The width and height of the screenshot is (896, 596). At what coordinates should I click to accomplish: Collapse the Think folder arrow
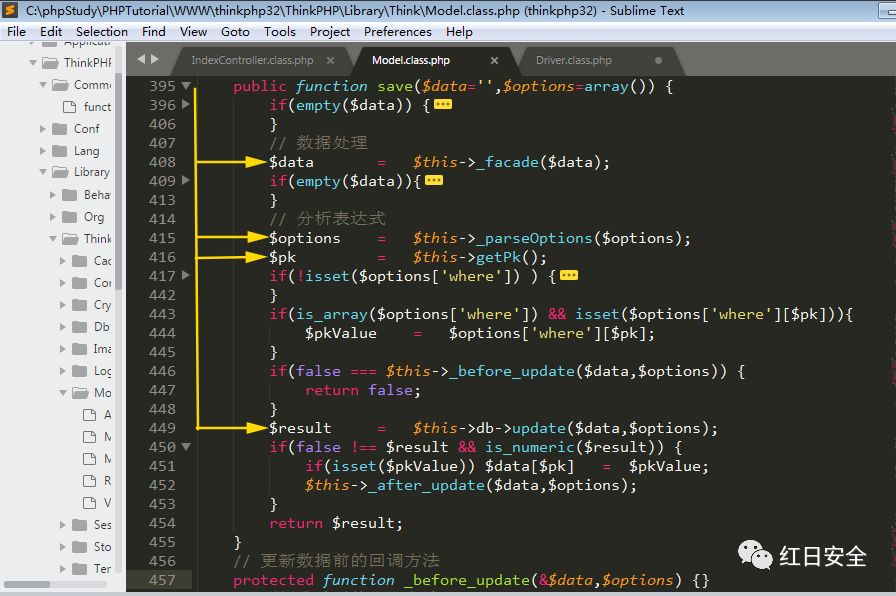[x=53, y=238]
